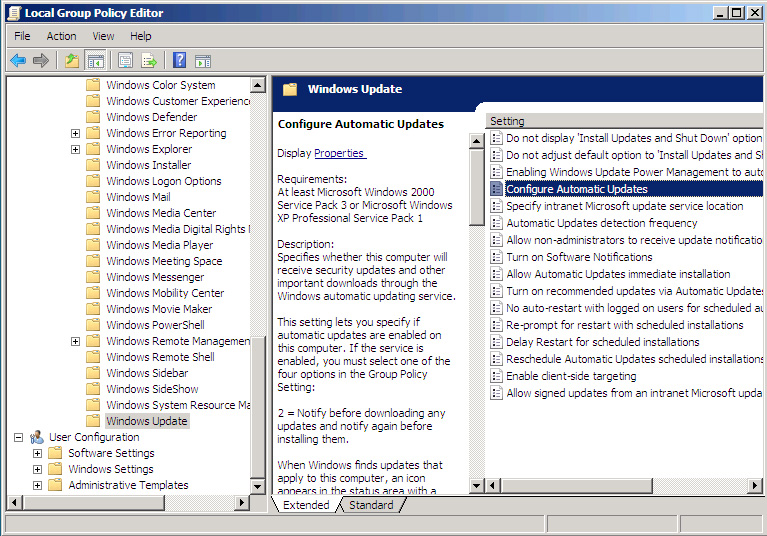Expand Windows Error Reporting node
Screen dimensions: 767x536
click(x=75, y=134)
